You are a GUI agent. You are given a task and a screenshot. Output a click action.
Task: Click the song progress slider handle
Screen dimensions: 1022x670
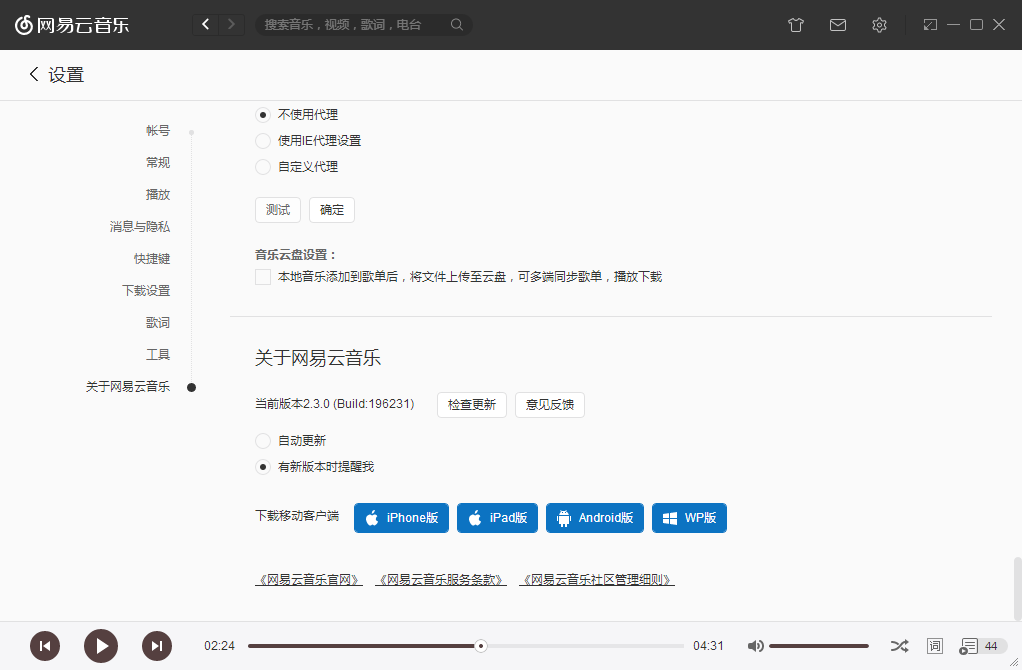[x=481, y=646]
